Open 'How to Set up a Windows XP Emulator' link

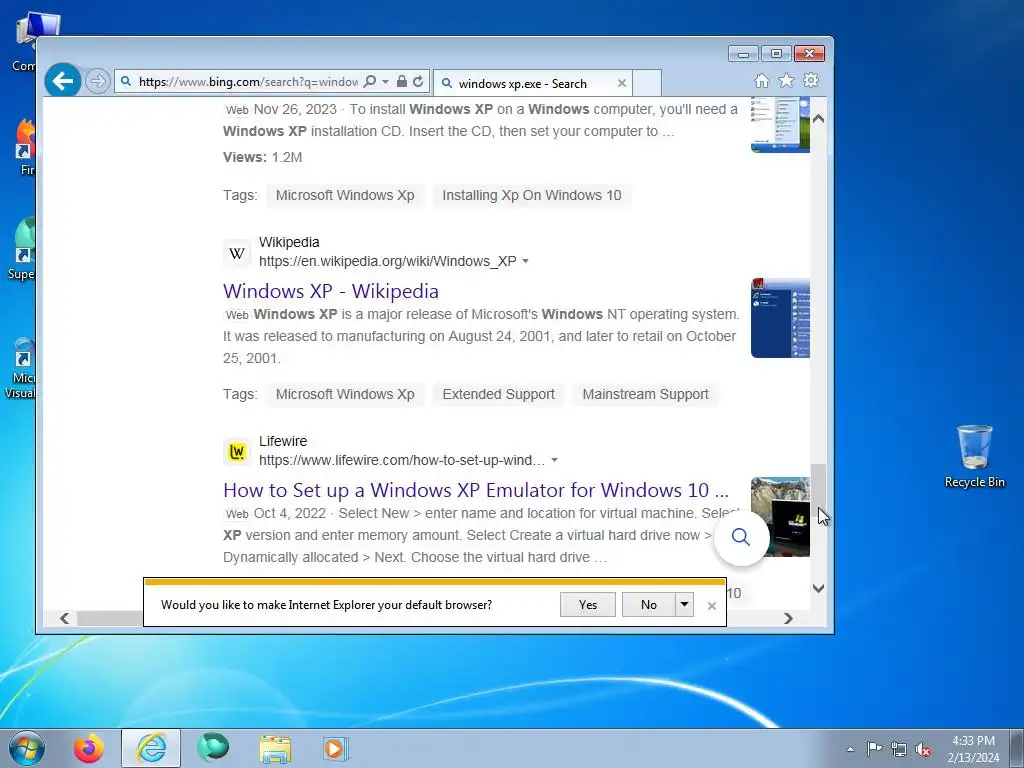(475, 490)
